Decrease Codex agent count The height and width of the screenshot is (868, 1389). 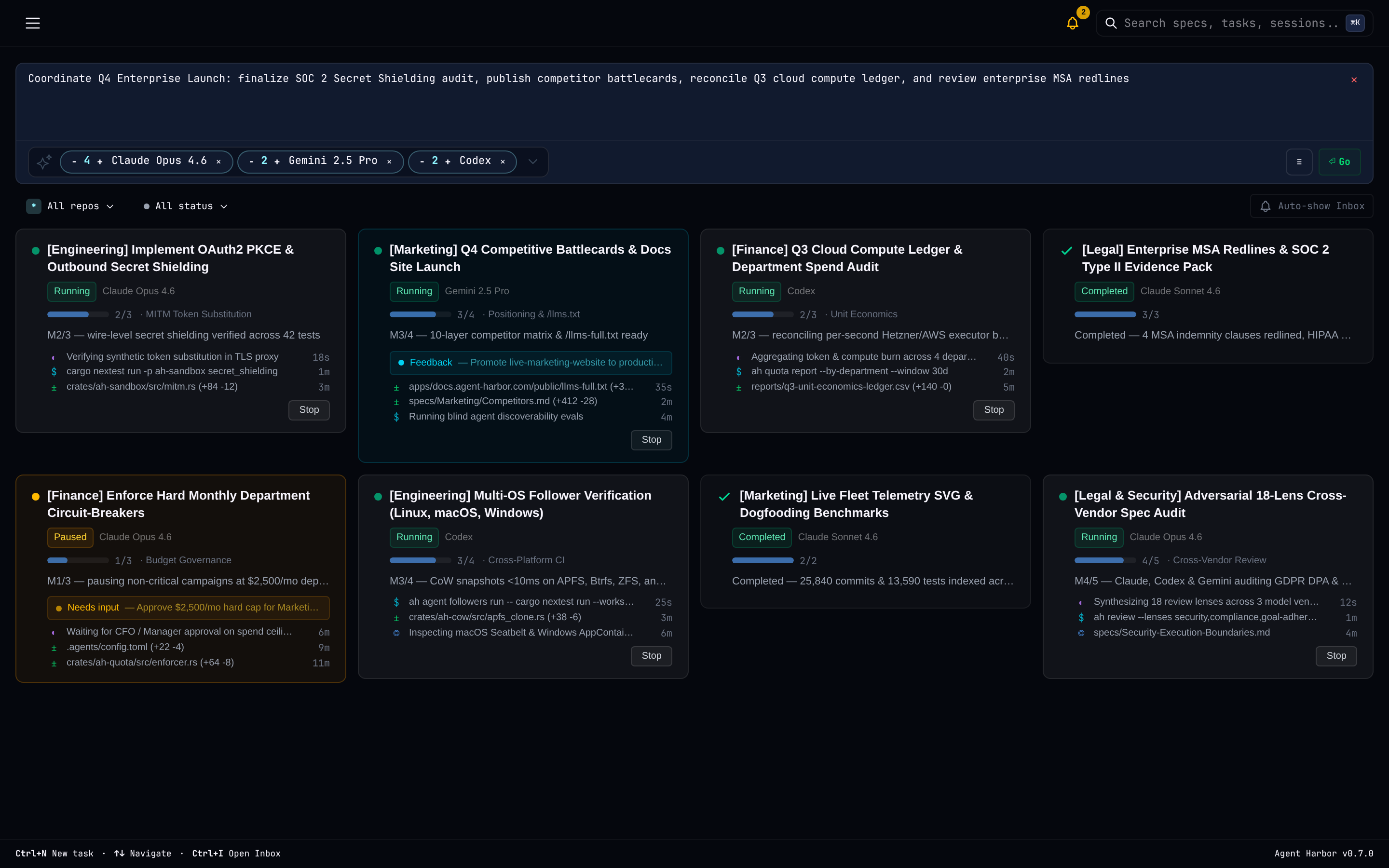pos(422,162)
